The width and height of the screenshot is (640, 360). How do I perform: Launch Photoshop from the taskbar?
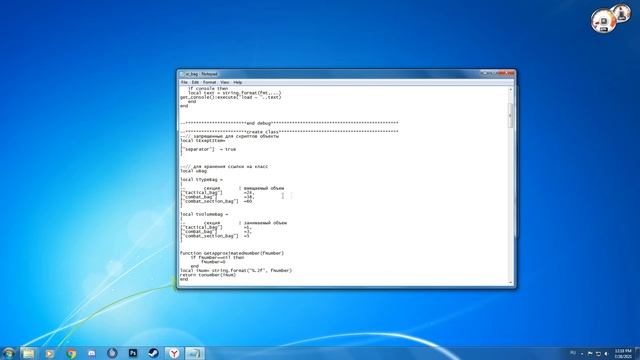(133, 353)
